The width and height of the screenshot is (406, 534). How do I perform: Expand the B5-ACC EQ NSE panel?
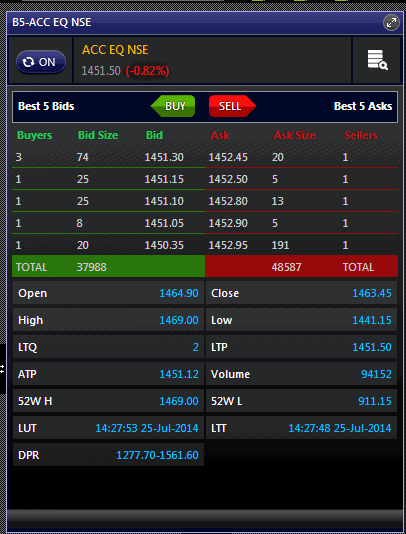(391, 23)
